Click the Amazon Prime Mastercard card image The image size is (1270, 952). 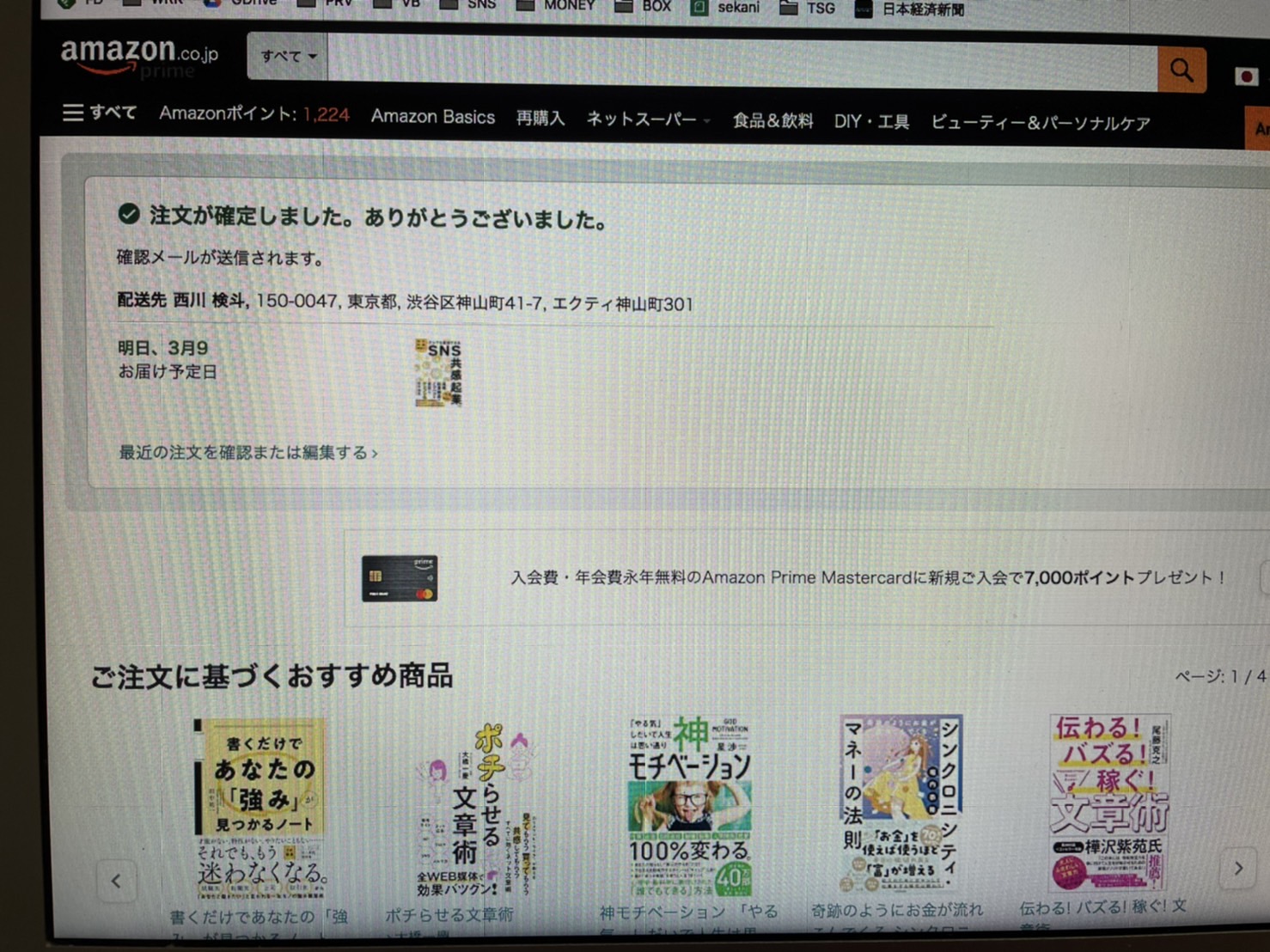coord(400,578)
